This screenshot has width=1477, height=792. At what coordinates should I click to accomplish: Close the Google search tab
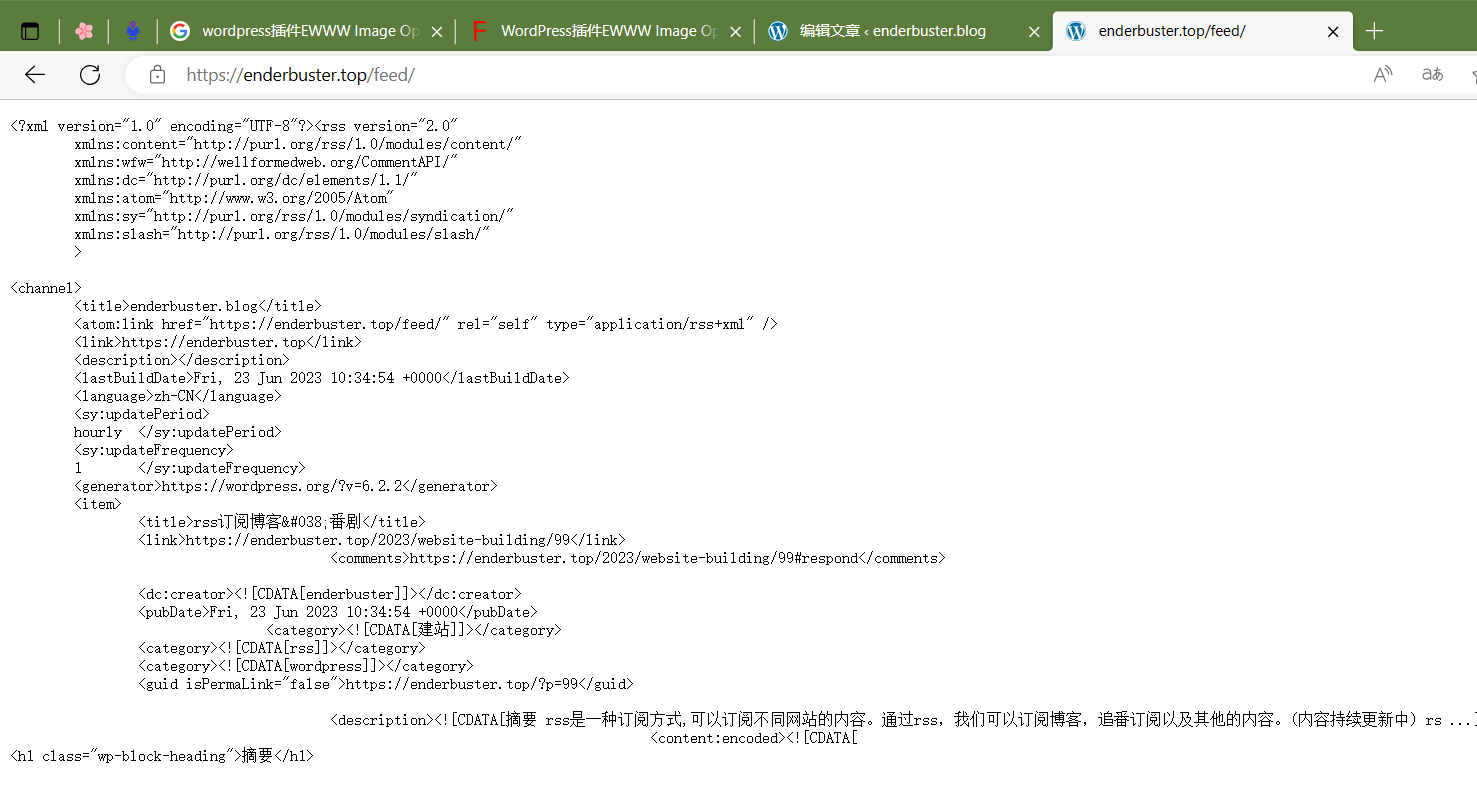[x=436, y=32]
